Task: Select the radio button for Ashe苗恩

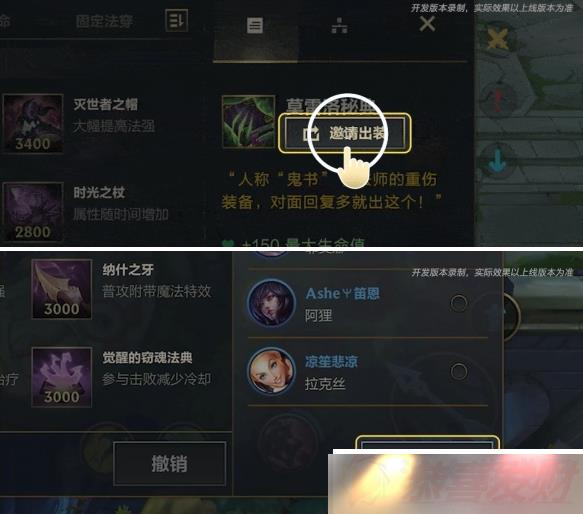Action: click(x=459, y=303)
